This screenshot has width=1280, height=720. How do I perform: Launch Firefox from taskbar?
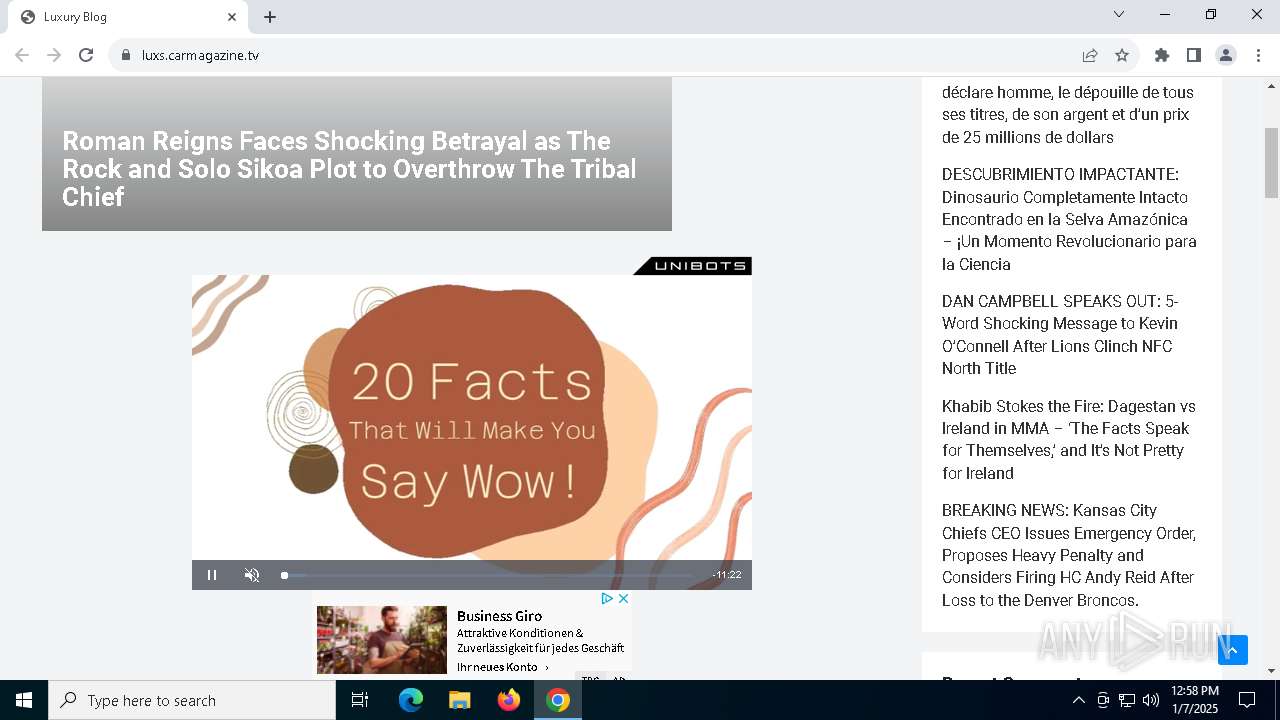(x=509, y=700)
